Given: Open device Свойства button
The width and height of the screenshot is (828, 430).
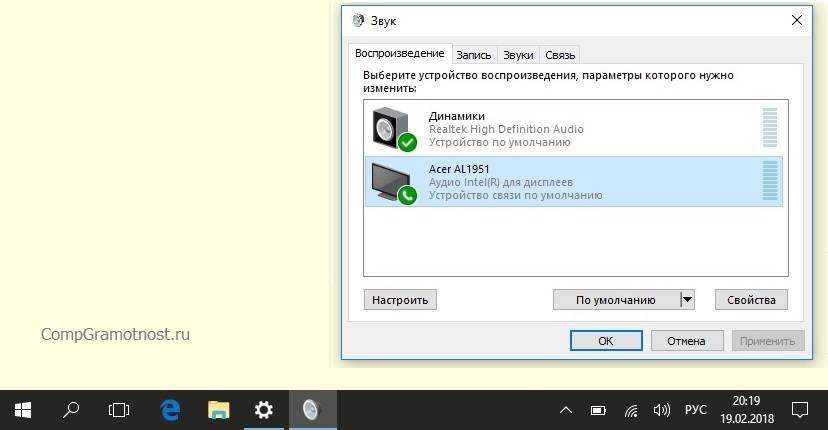Looking at the screenshot, I should coord(751,299).
